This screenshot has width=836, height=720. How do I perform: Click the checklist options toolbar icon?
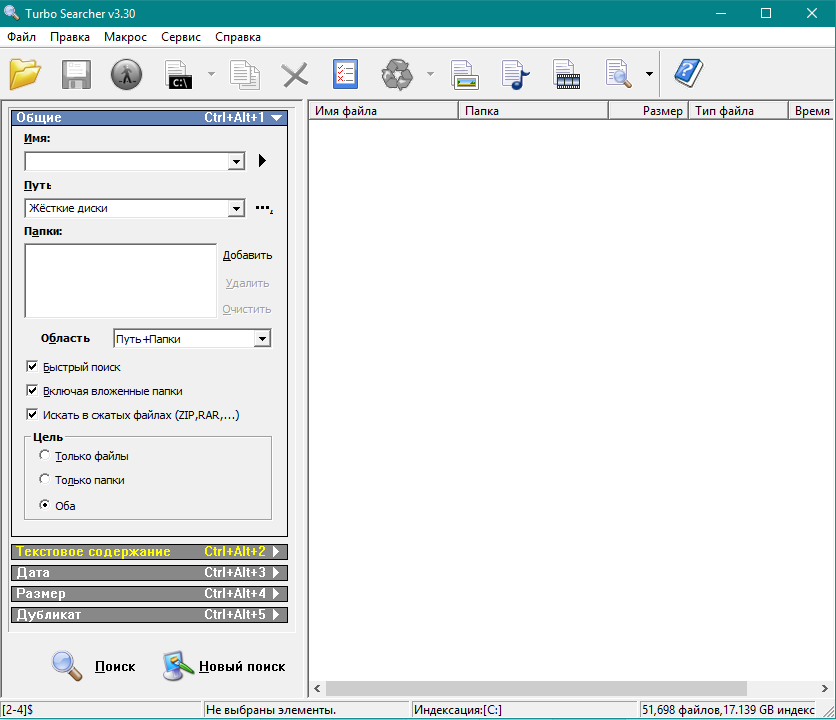point(345,74)
